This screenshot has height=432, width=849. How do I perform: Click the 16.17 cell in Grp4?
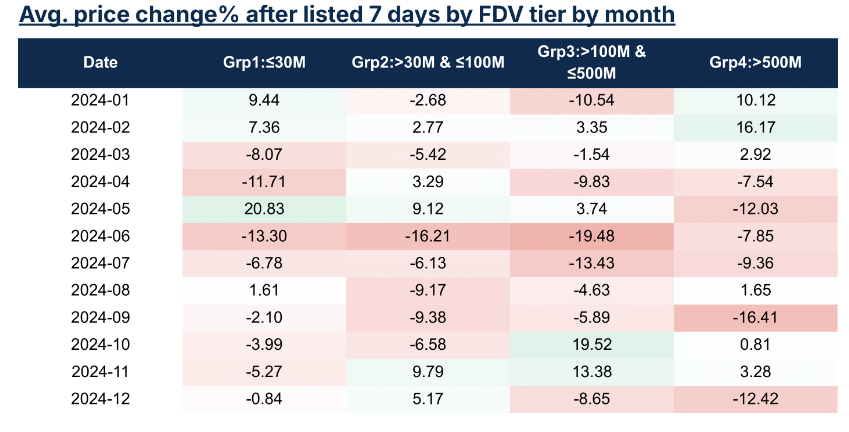click(x=755, y=127)
